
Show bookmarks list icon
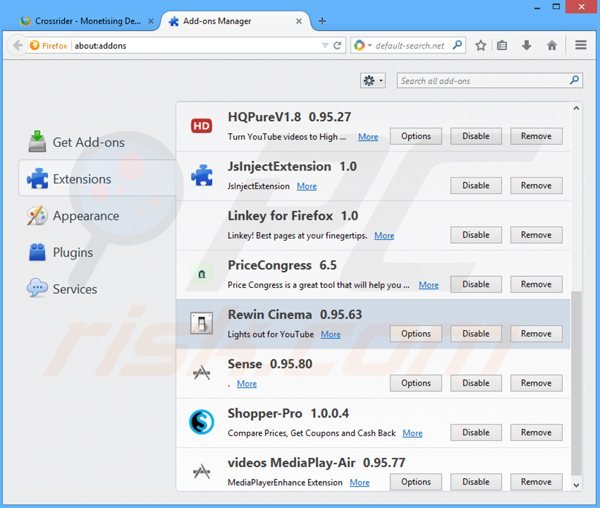[502, 46]
